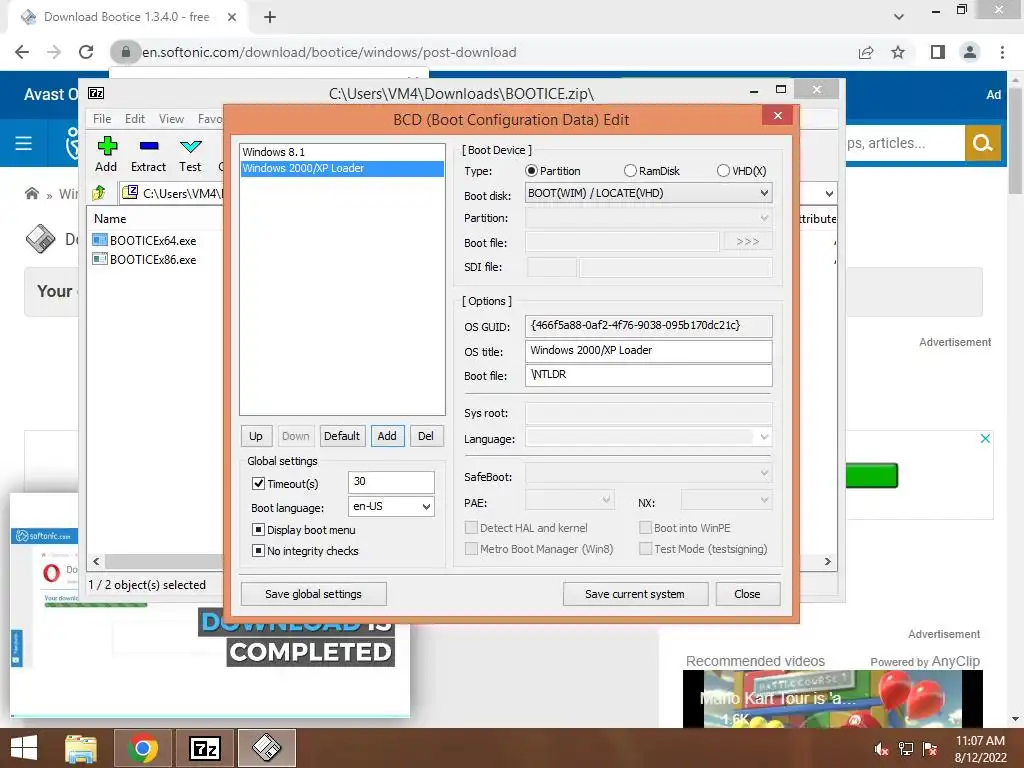This screenshot has width=1024, height=768.
Task: Open Chrome profile avatar
Action: [x=970, y=52]
